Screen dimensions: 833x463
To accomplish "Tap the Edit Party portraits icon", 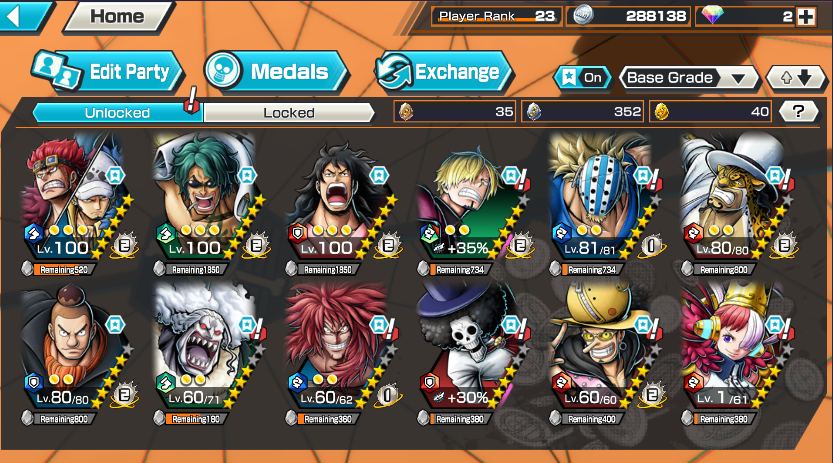I will [56, 71].
